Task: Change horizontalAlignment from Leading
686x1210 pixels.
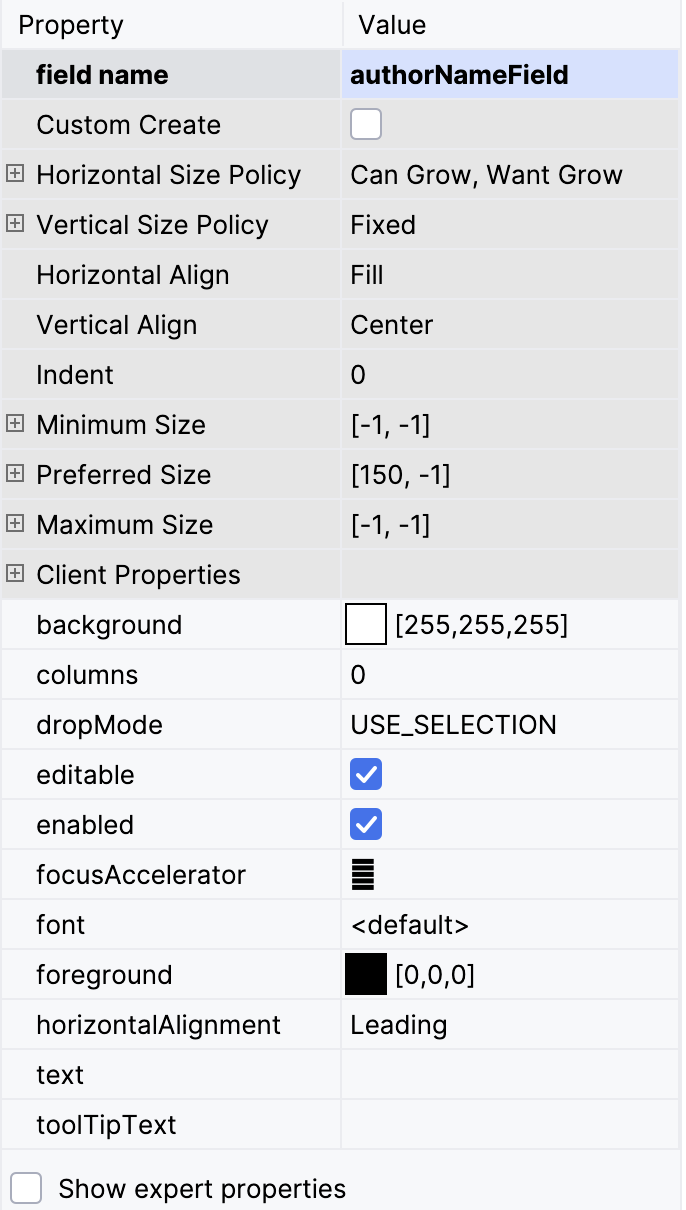Action: pyautogui.click(x=400, y=1024)
